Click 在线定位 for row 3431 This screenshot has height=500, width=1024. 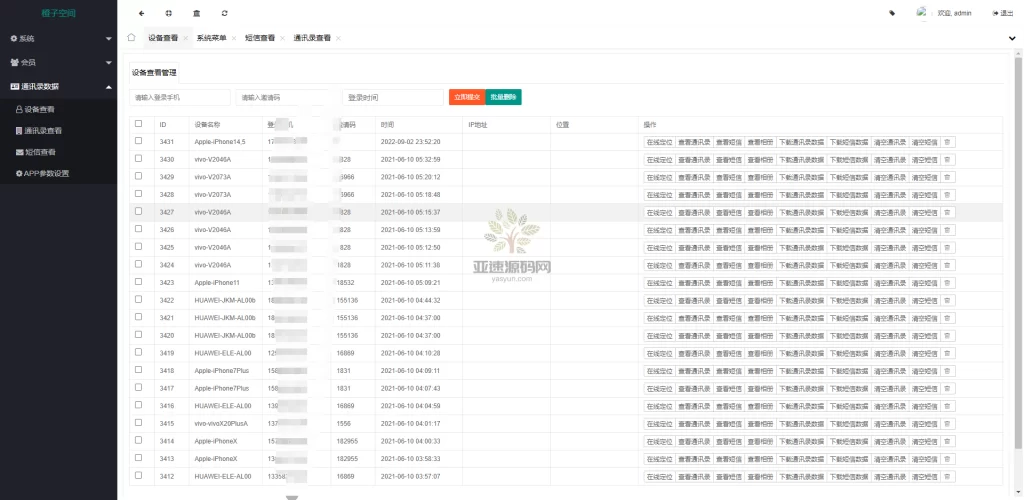659,142
